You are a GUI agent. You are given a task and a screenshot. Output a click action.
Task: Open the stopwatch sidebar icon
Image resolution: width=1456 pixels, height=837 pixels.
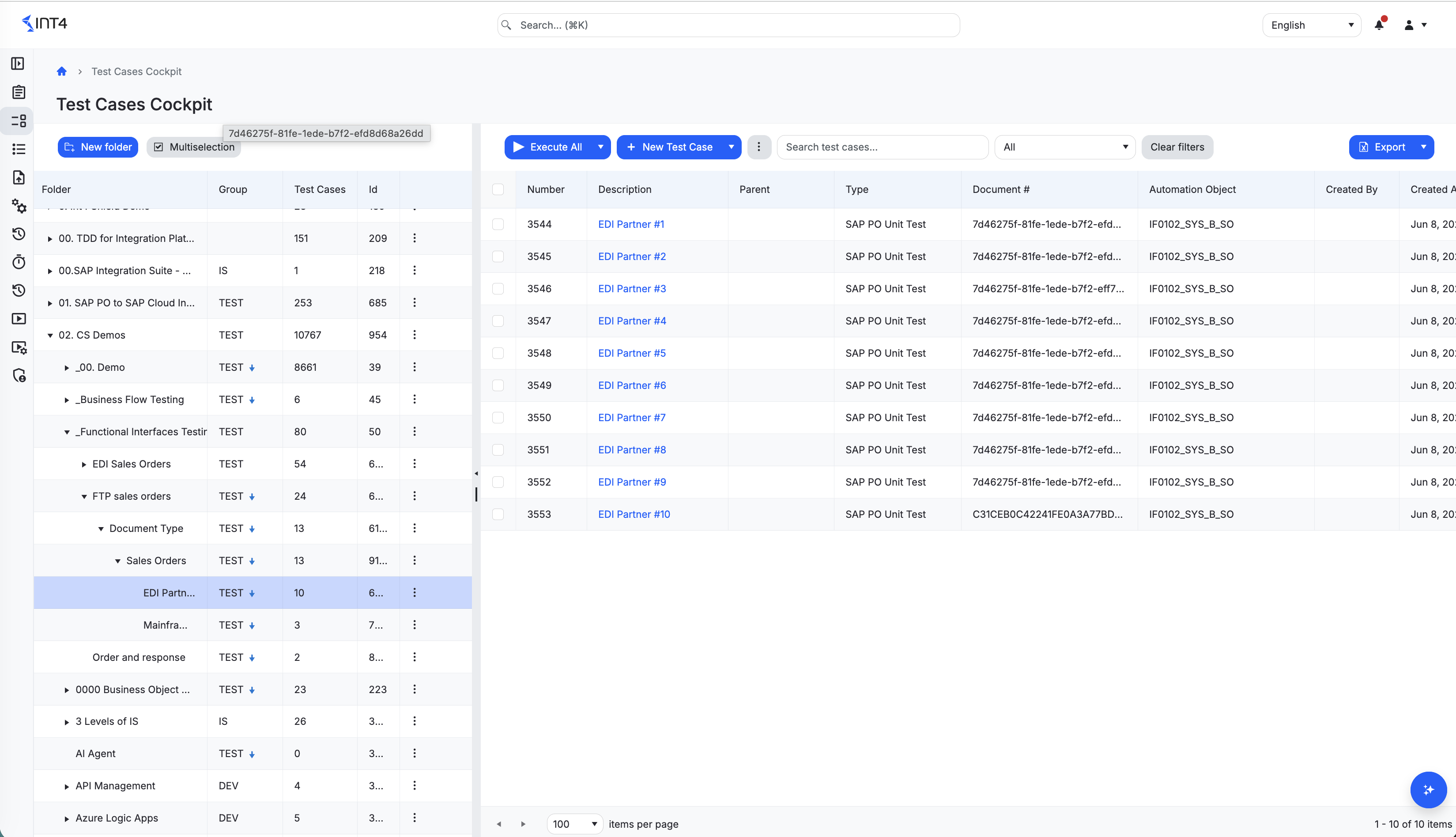(x=19, y=262)
